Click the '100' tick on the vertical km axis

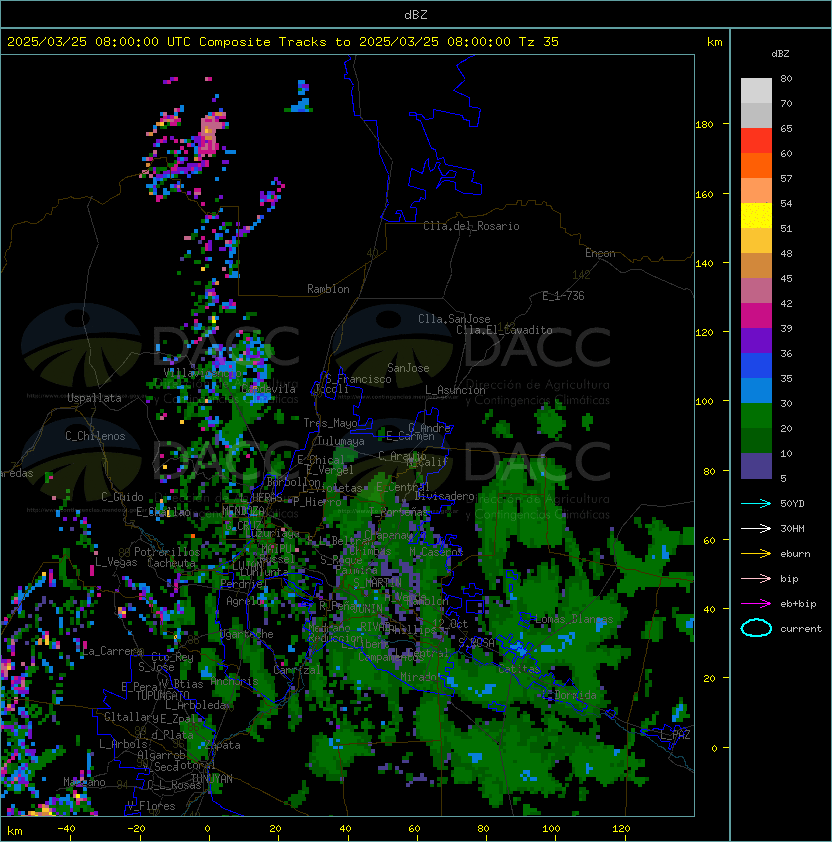pyautogui.click(x=704, y=402)
